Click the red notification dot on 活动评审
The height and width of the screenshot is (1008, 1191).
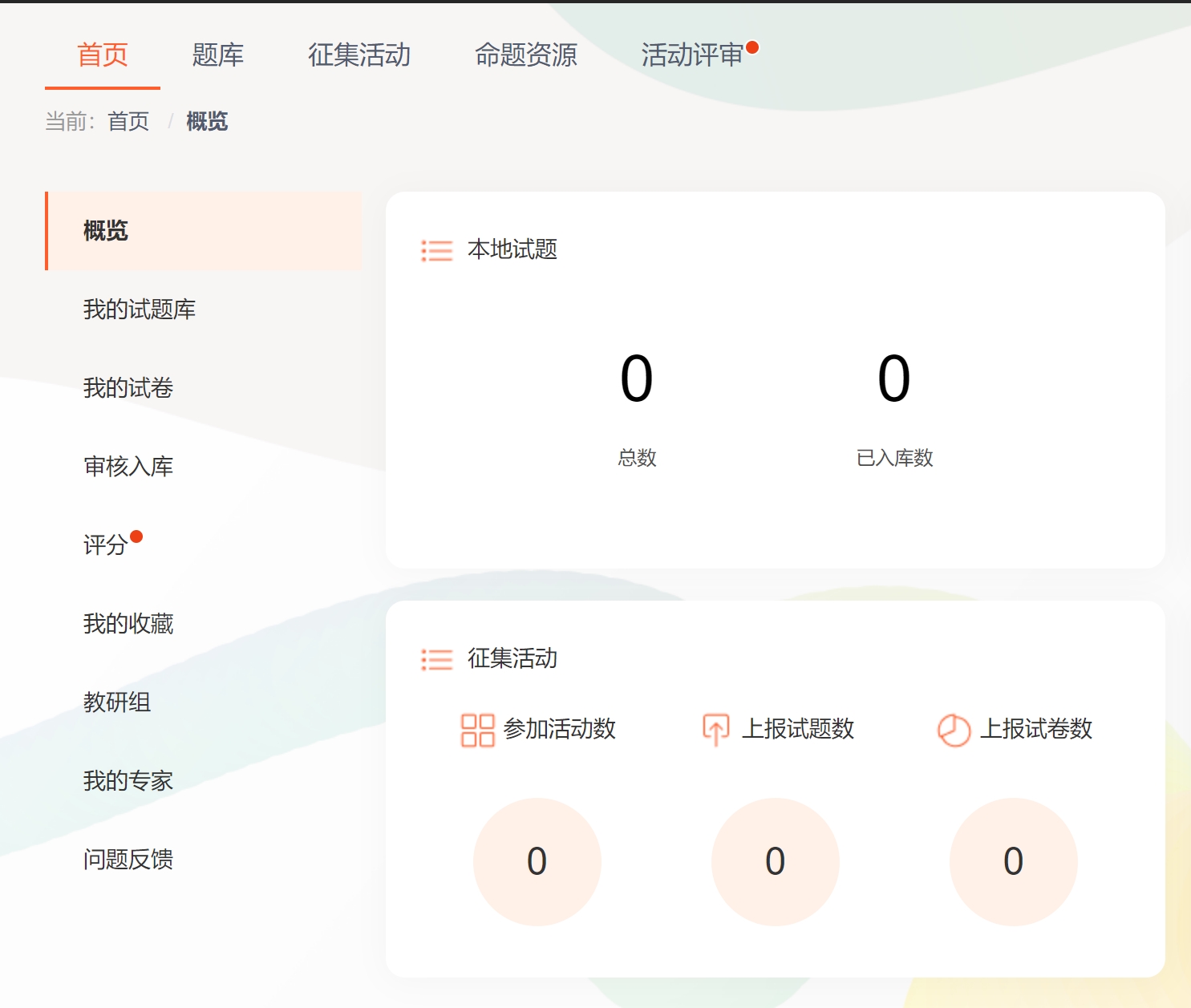point(752,47)
